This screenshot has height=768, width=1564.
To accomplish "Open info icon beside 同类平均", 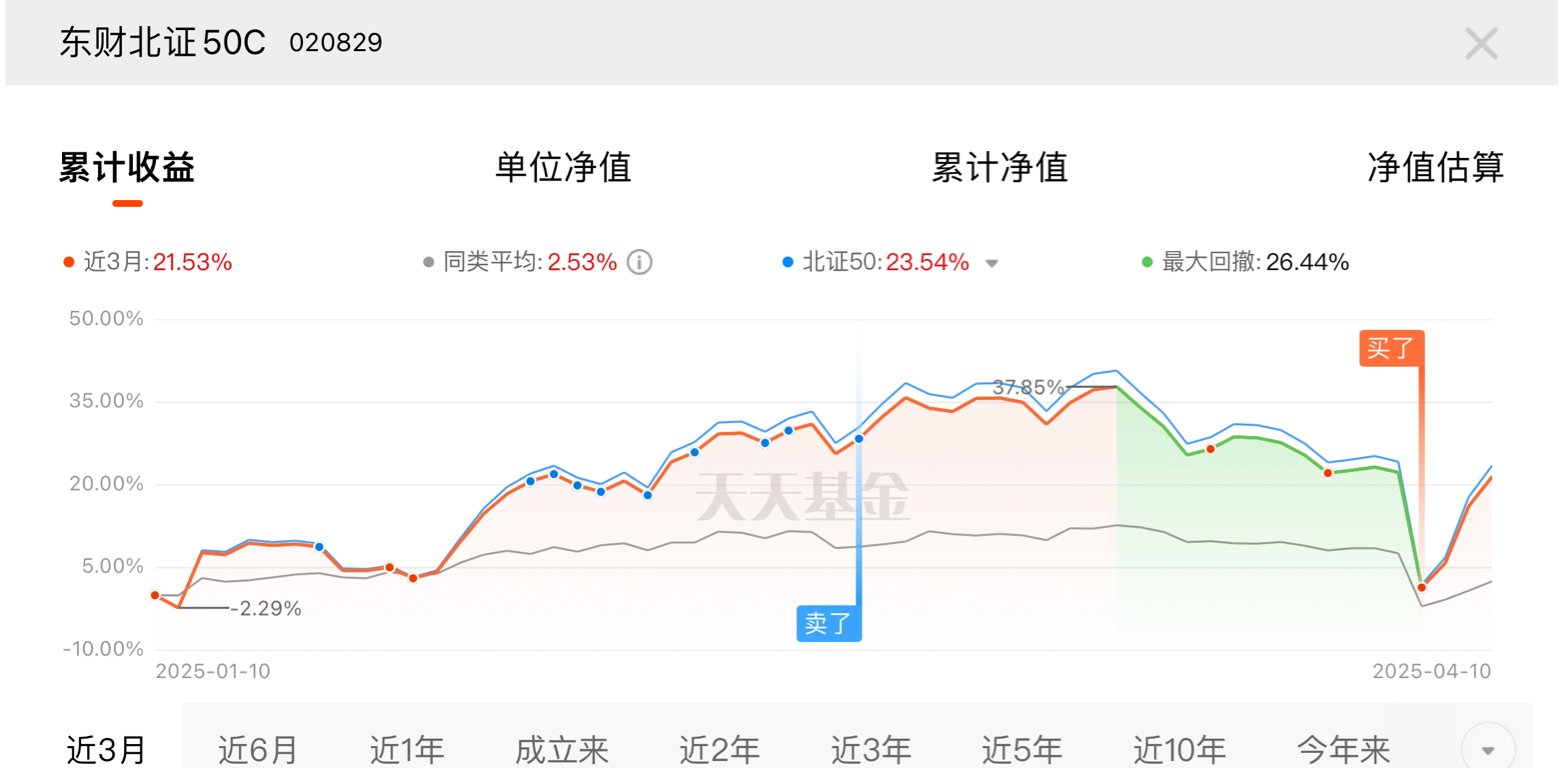I will 639,263.
